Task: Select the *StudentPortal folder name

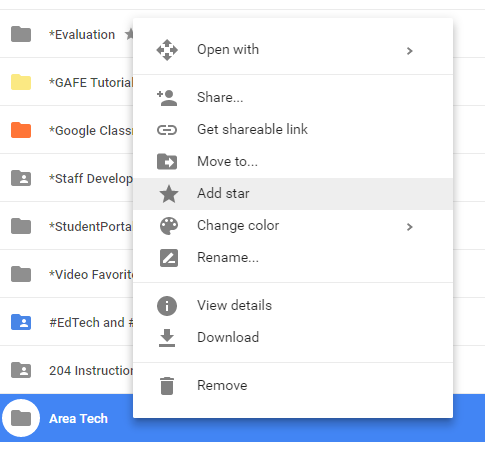Action: coord(91,227)
